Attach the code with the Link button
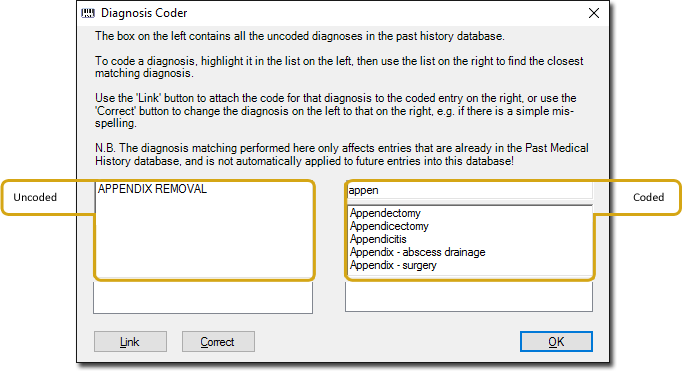This screenshot has width=682, height=371. [130, 342]
